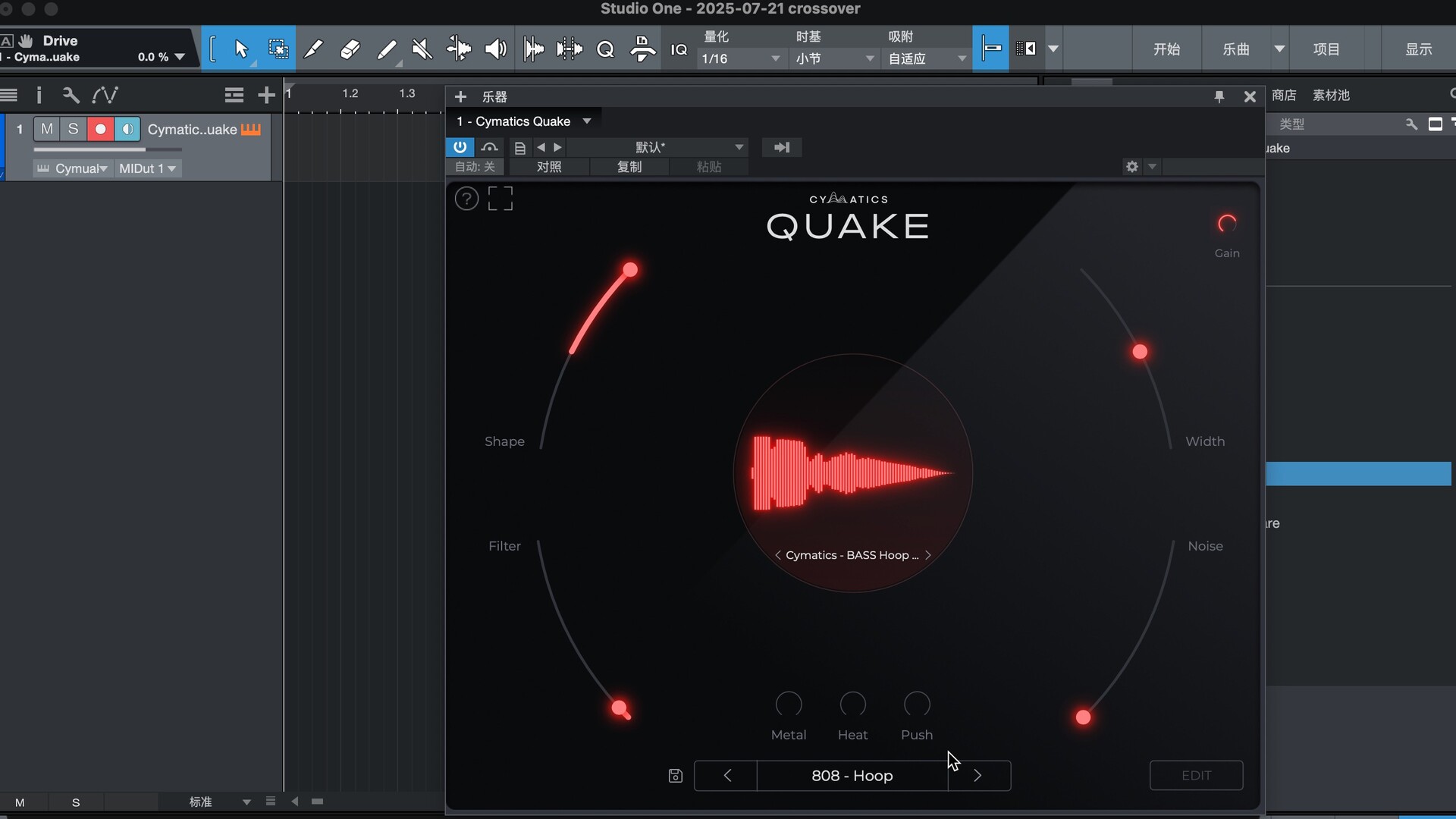Open the 默认* preset dropdown
Viewport: 1456px width, 819px height.
tap(658, 147)
